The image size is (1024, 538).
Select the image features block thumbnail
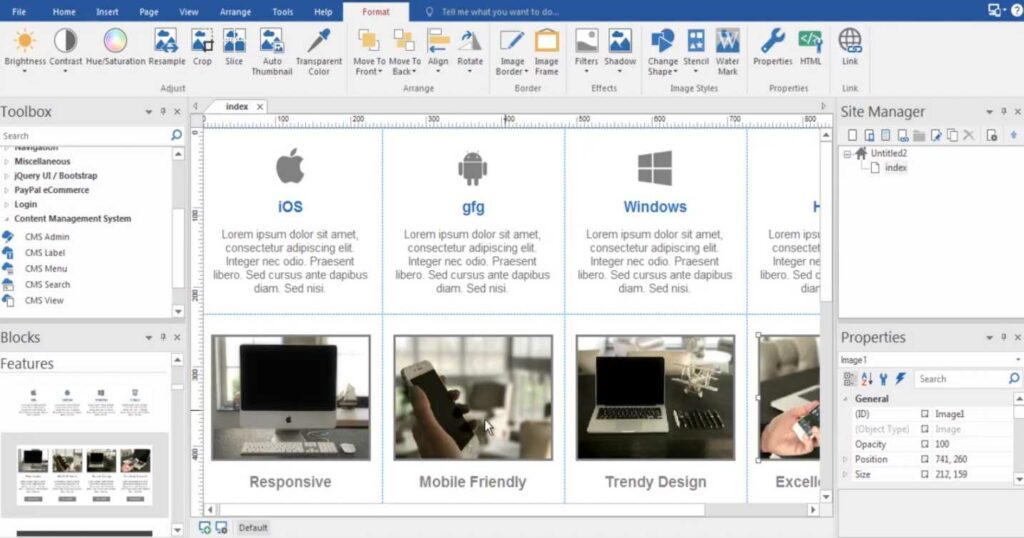click(84, 475)
